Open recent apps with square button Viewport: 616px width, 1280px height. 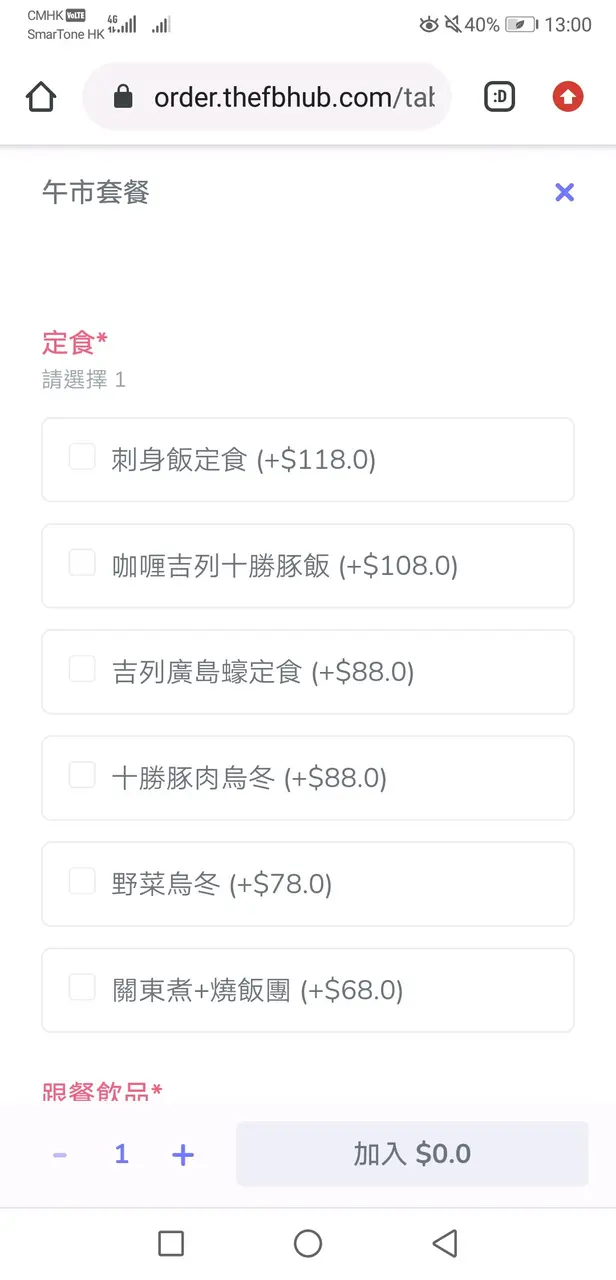pyautogui.click(x=171, y=1243)
